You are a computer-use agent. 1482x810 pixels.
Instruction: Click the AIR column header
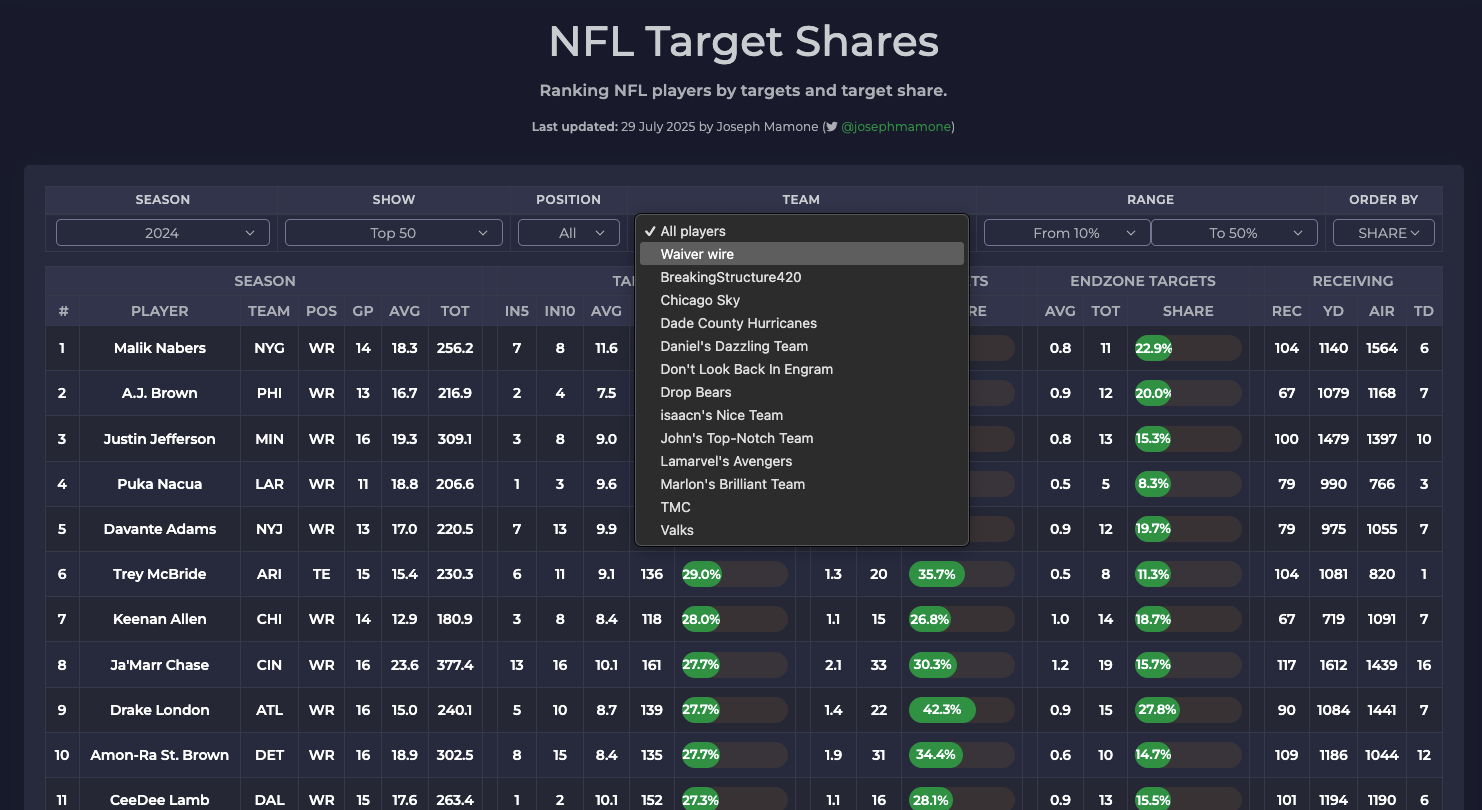click(x=1382, y=311)
